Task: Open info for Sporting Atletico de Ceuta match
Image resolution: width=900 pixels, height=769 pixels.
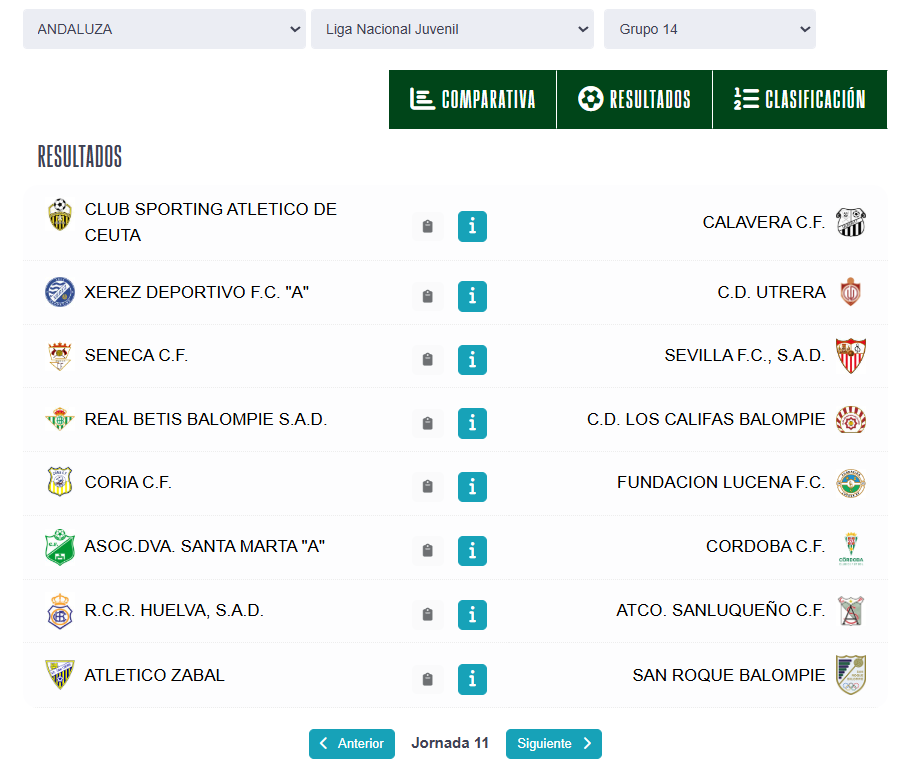Action: tap(472, 226)
